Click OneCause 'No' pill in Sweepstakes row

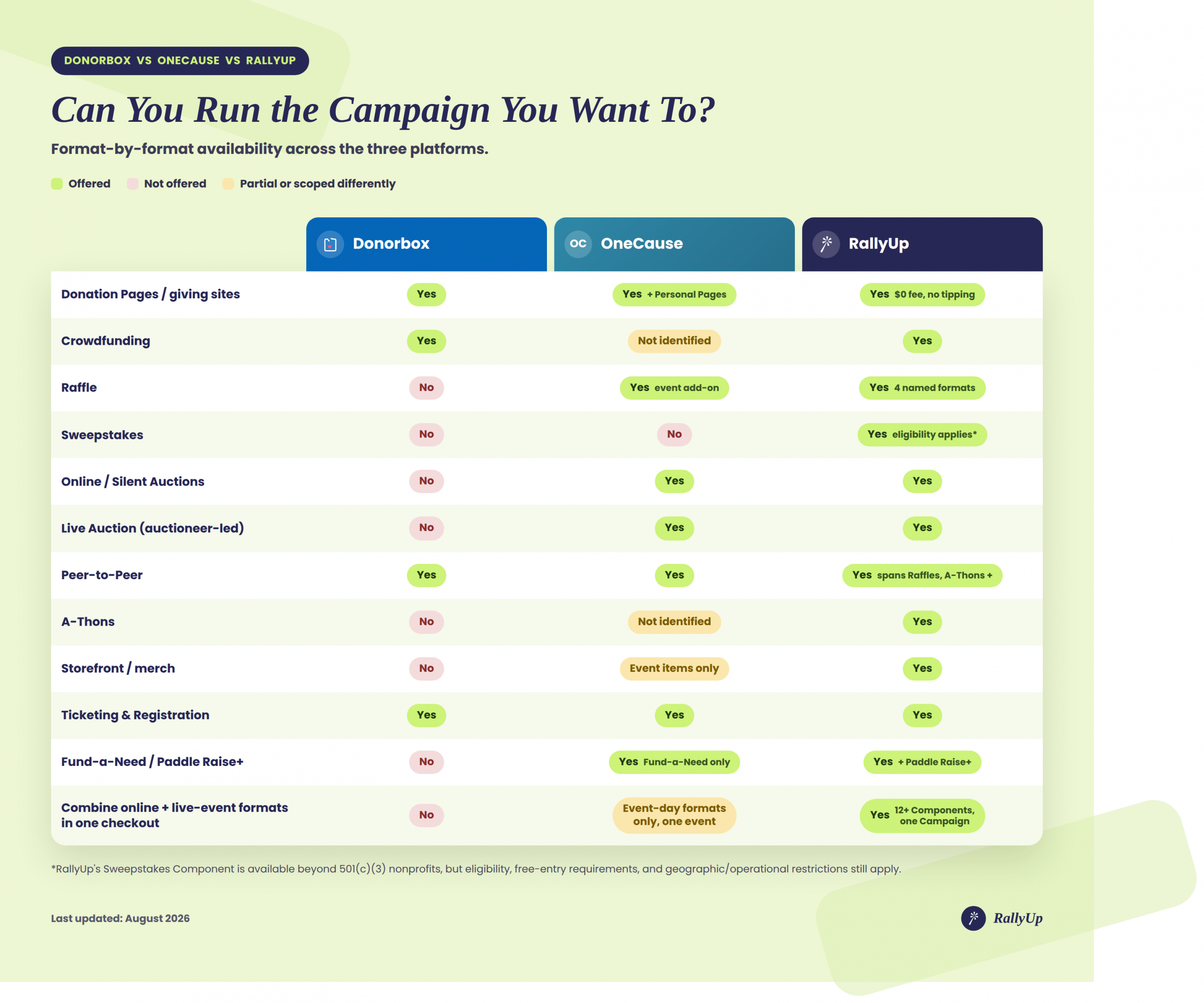pyautogui.click(x=674, y=435)
